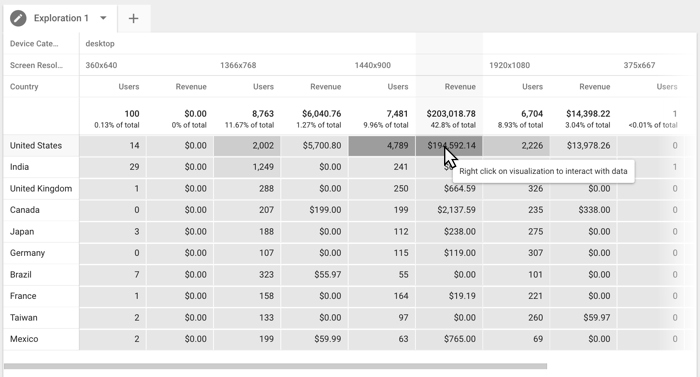Click the Taiwan $59.97 revenue cell
Image resolution: width=700 pixels, height=377 pixels.
pos(583,318)
